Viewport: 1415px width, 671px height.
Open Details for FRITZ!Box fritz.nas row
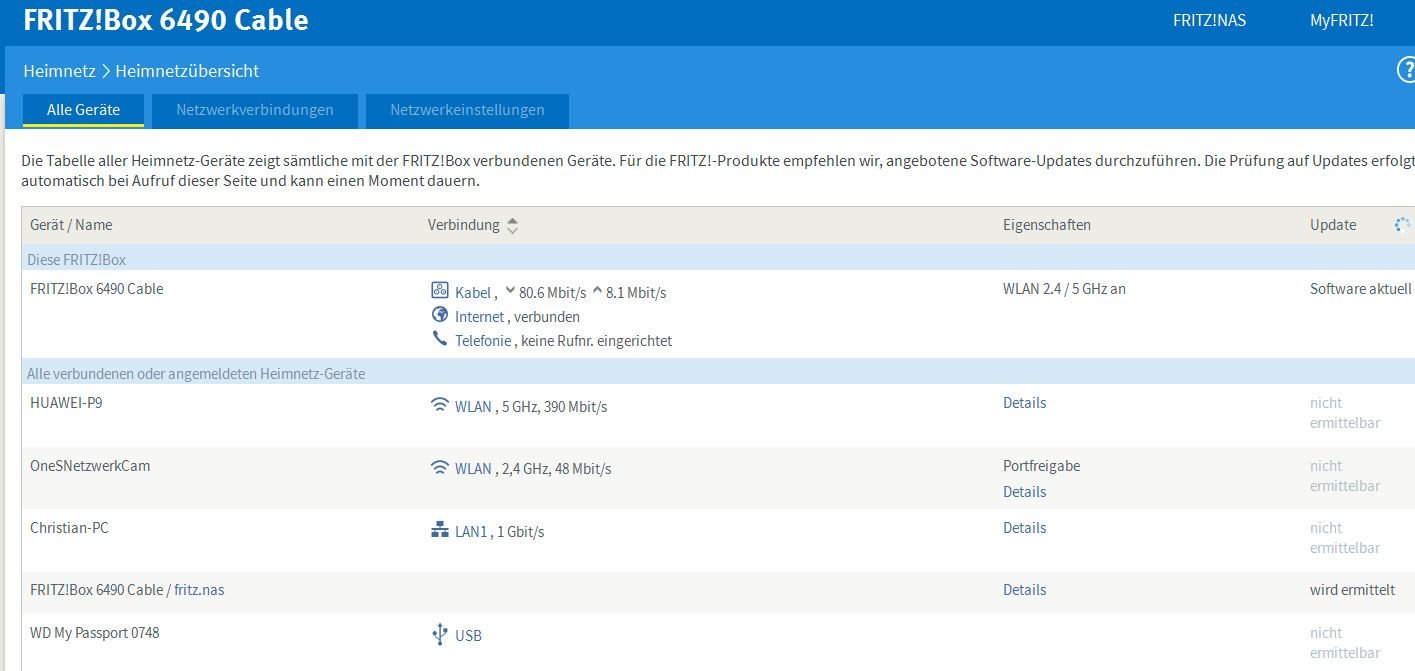pyautogui.click(x=1024, y=590)
